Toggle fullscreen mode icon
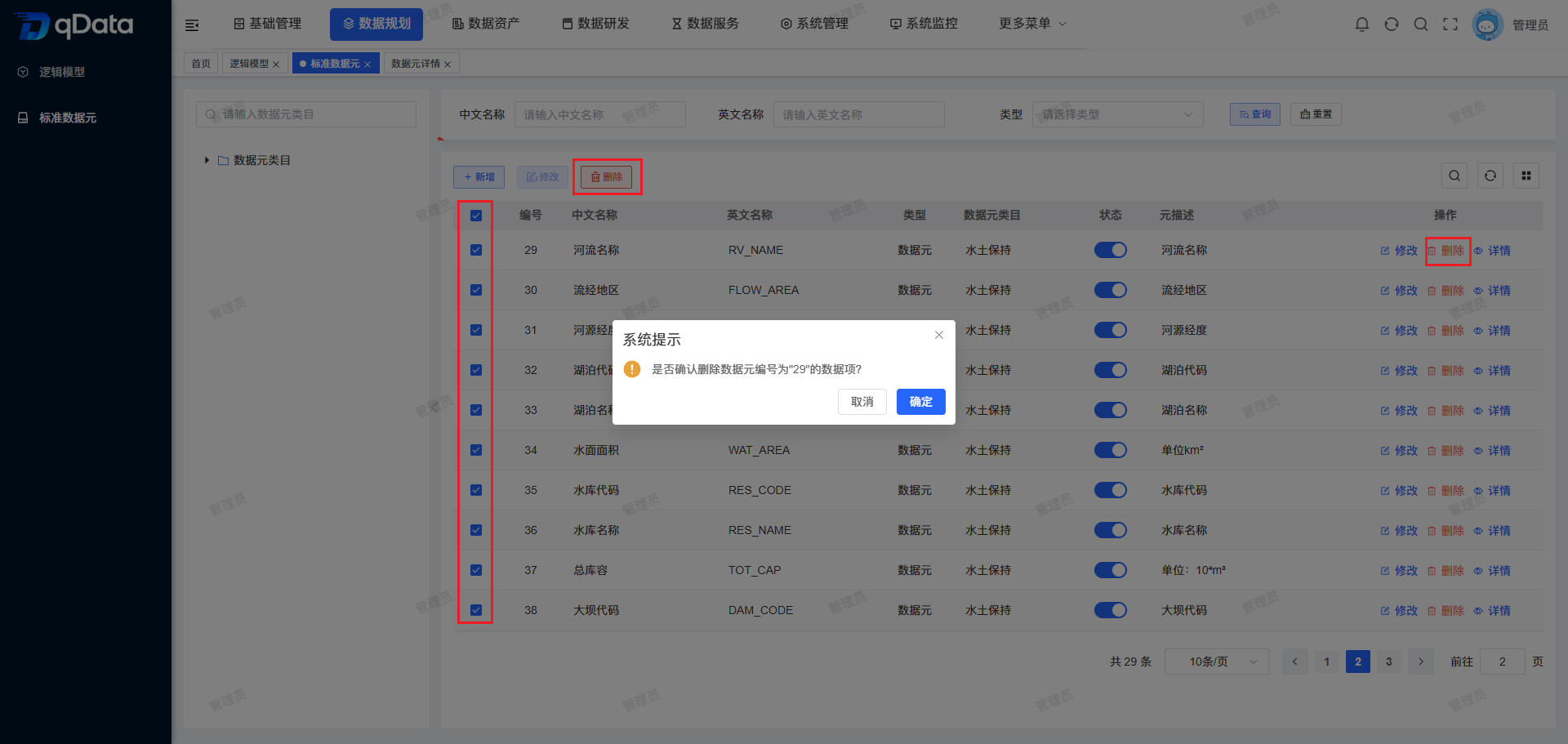This screenshot has width=1568, height=744. pyautogui.click(x=1450, y=25)
